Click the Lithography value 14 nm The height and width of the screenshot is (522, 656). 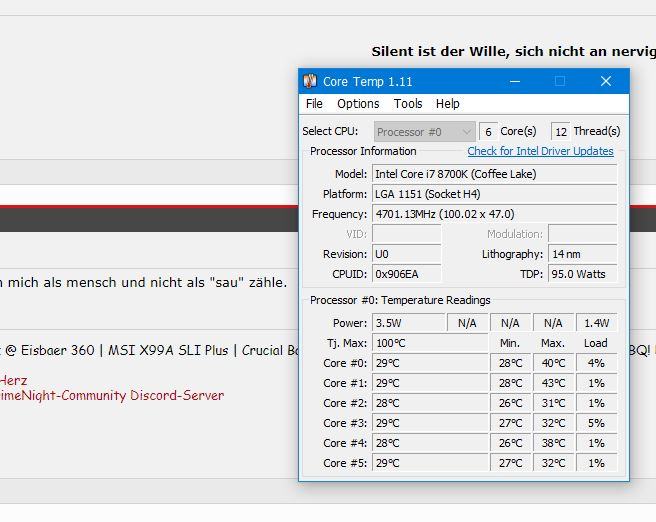coord(583,254)
